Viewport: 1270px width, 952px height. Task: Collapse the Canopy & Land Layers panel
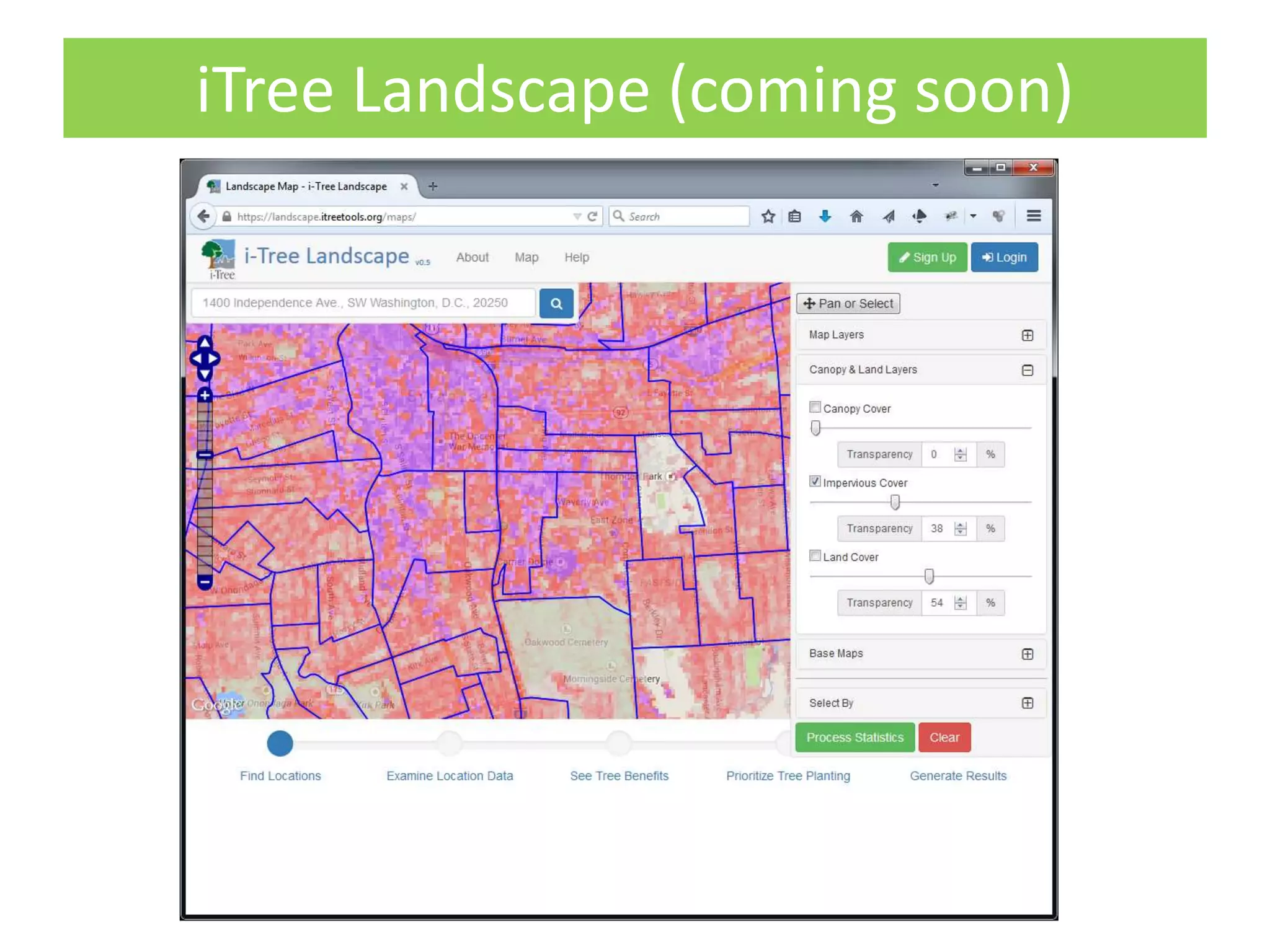click(x=1027, y=370)
